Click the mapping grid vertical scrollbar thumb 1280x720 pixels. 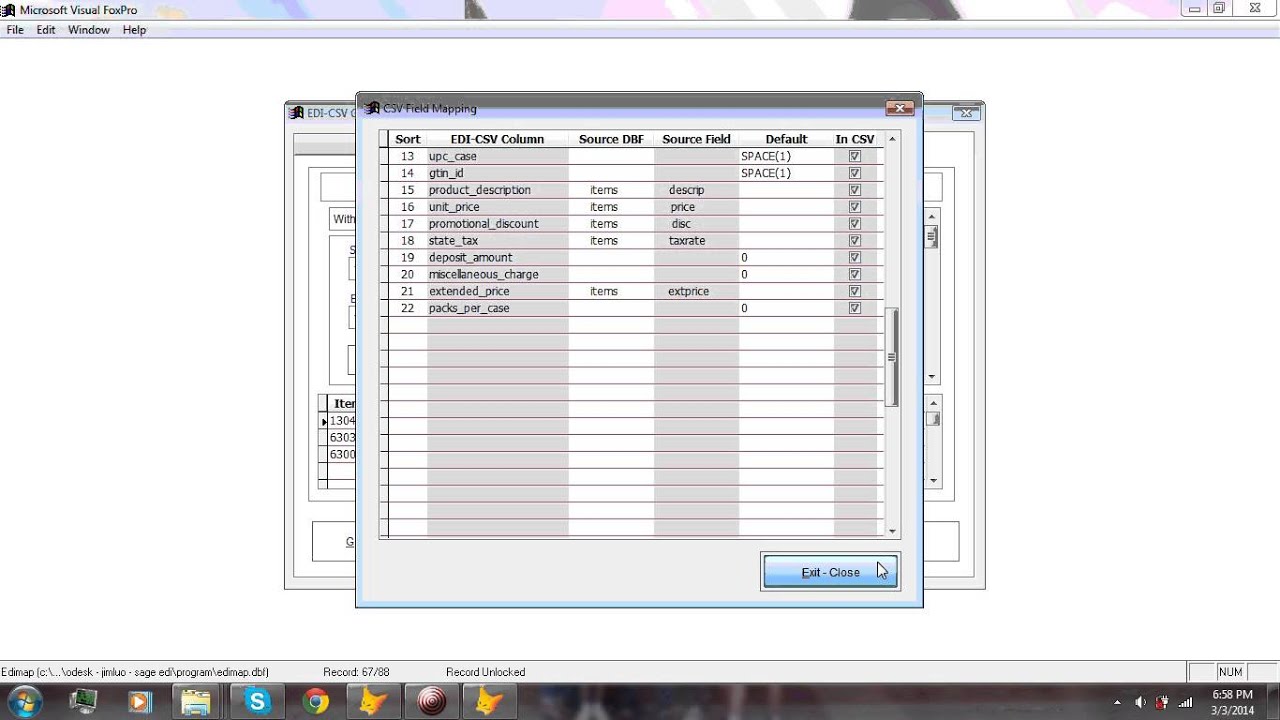pyautogui.click(x=892, y=357)
